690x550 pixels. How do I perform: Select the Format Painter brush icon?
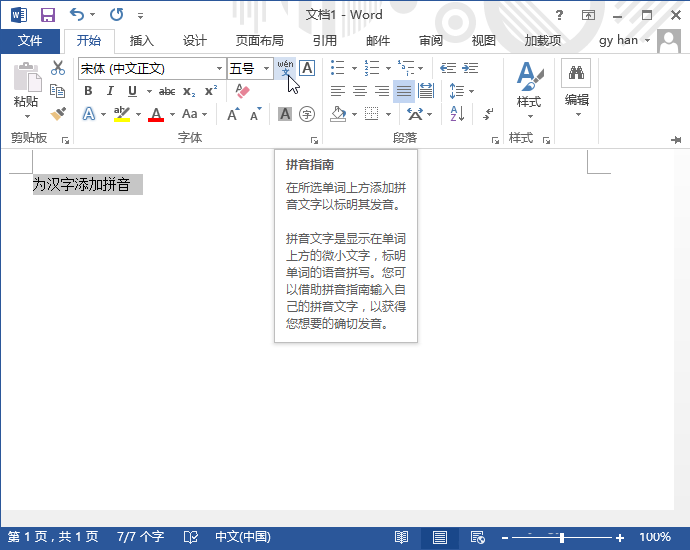(x=58, y=114)
